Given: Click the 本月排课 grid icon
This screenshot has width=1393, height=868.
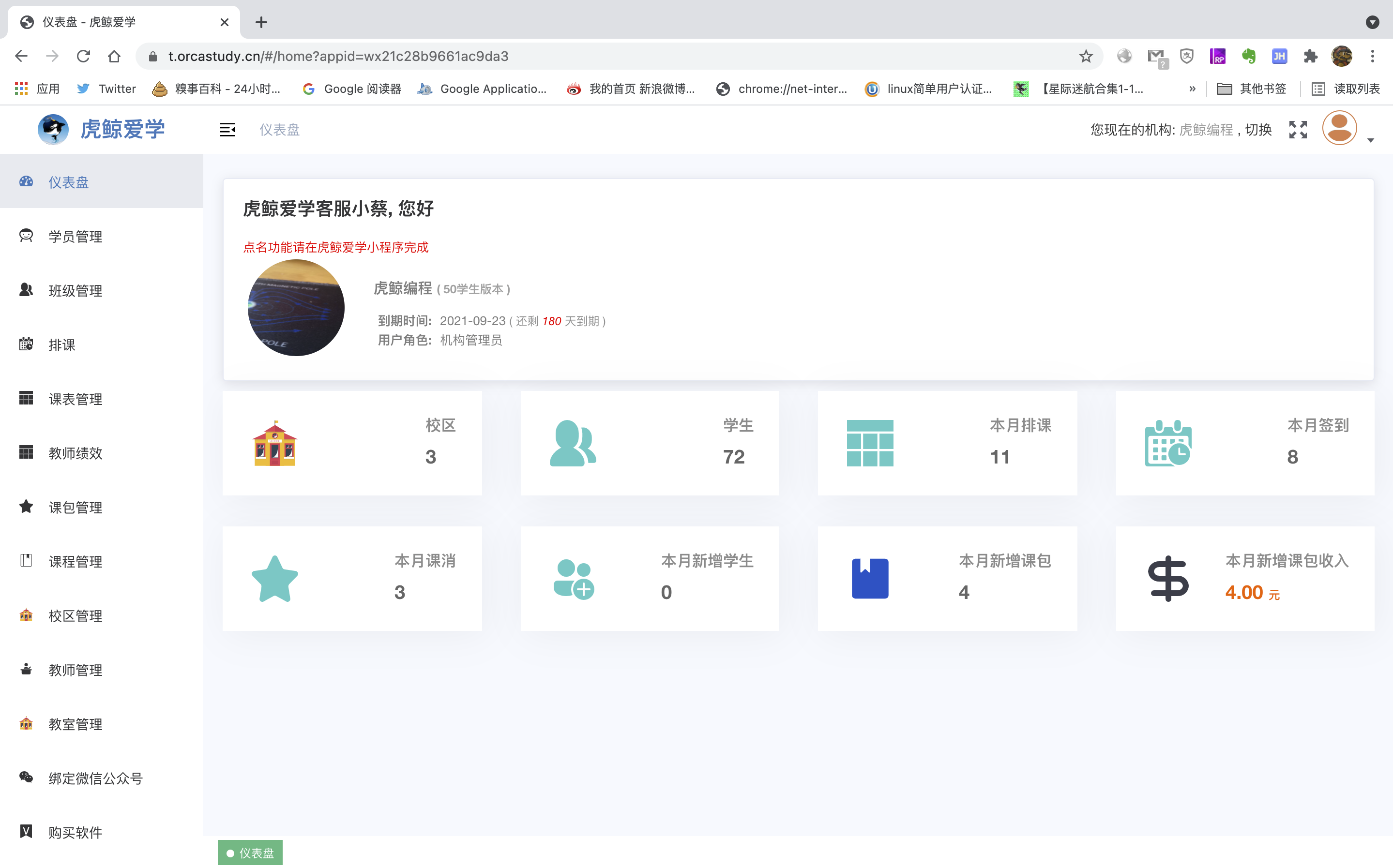Looking at the screenshot, I should [x=870, y=443].
